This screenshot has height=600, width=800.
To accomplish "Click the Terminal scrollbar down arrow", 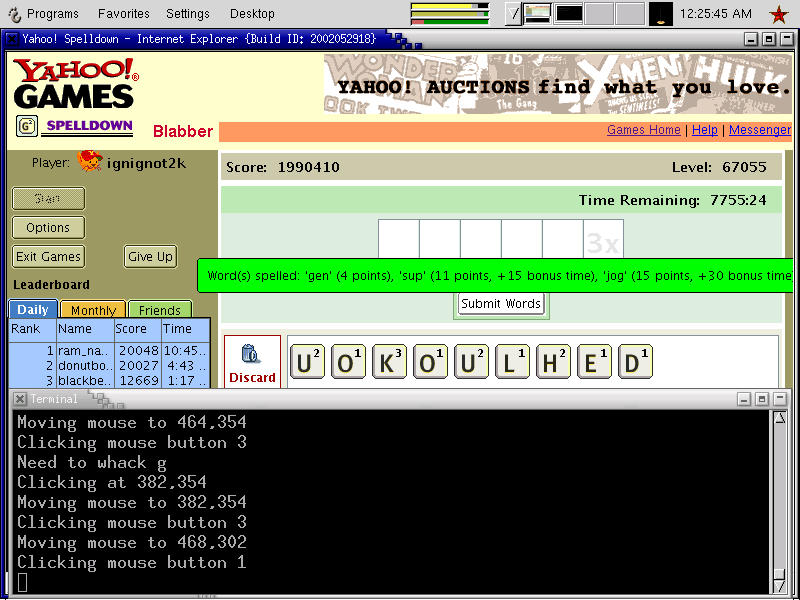I will (x=780, y=586).
